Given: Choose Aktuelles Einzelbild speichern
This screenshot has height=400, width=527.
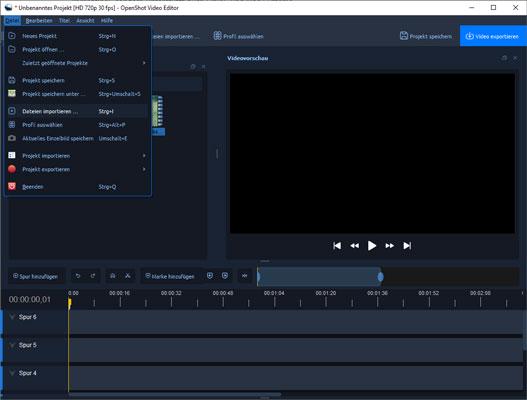Looking at the screenshot, I should pos(77,138).
